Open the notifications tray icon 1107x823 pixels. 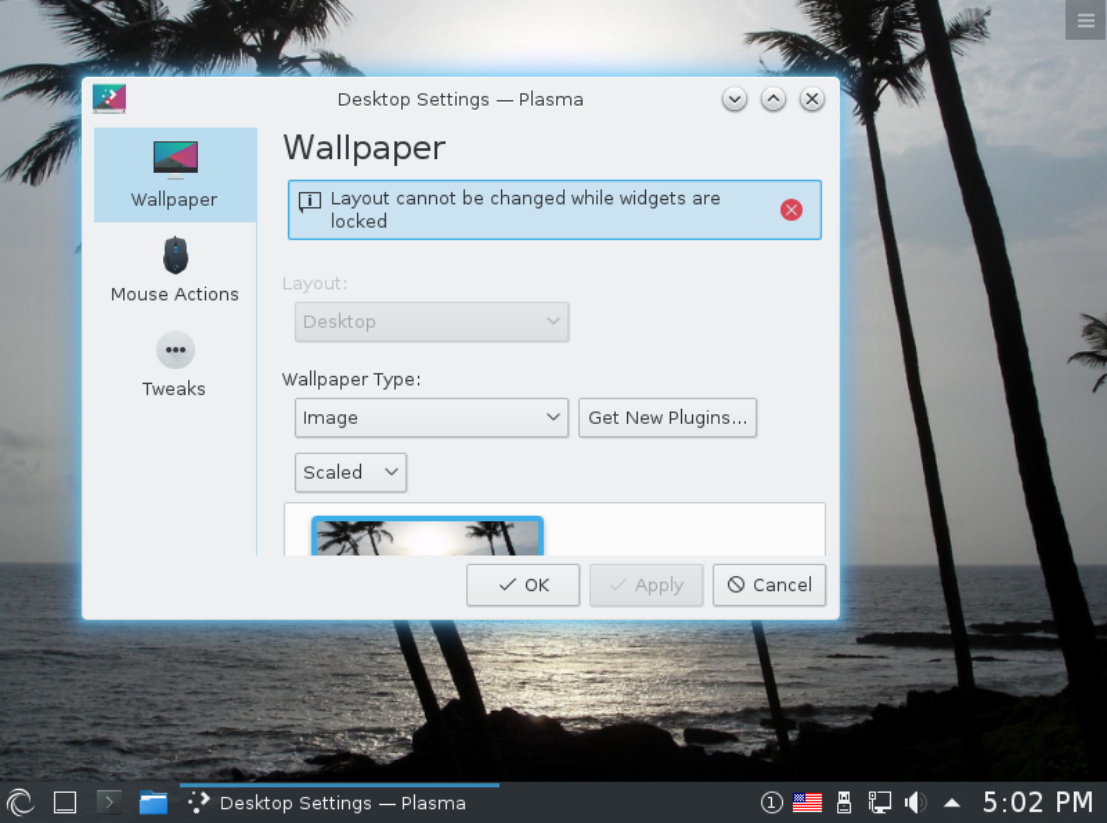(x=771, y=802)
